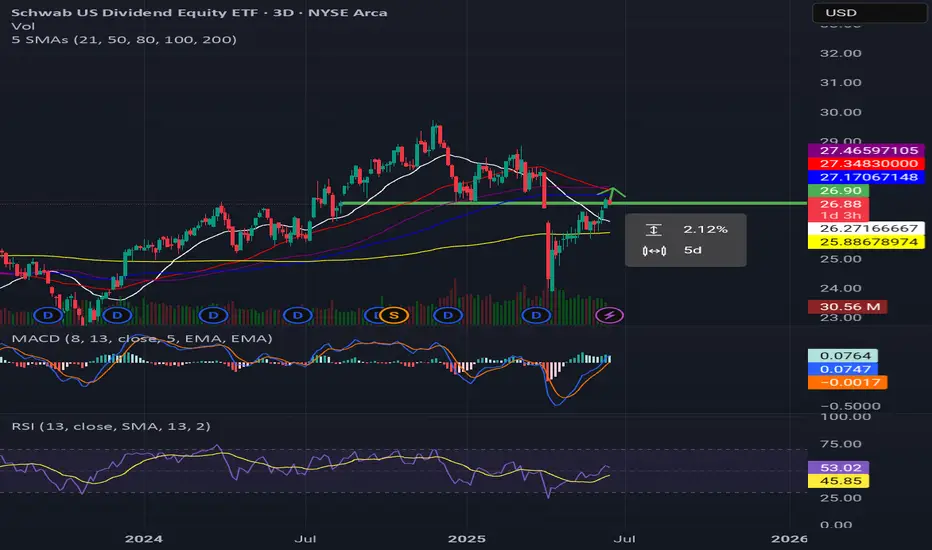Click the Jul label between 2025 and 2026
Viewport: 932px width, 550px height.
coord(625,539)
